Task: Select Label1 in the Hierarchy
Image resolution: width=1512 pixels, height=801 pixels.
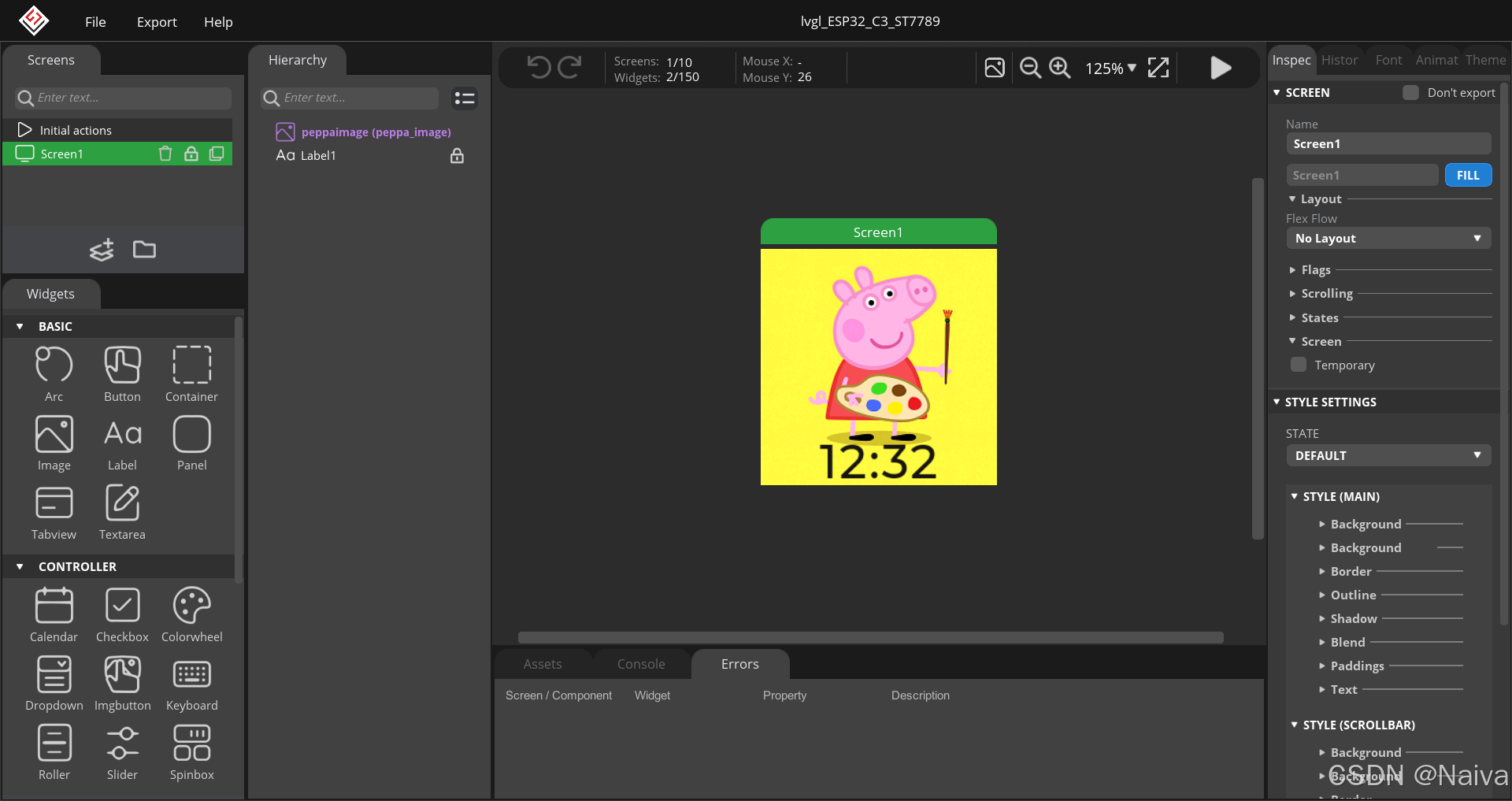Action: tap(306, 156)
